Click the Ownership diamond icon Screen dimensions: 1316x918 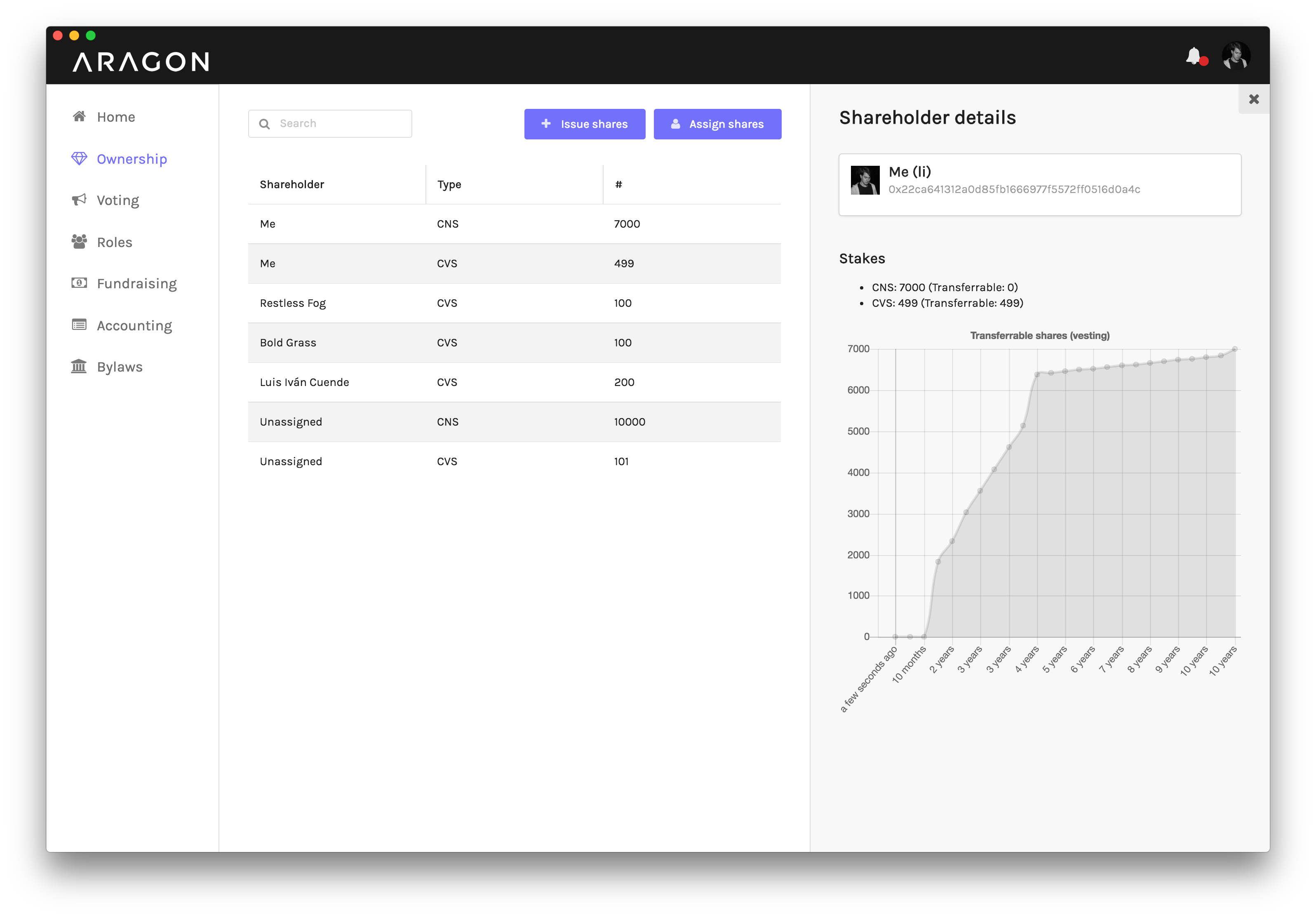coord(79,158)
